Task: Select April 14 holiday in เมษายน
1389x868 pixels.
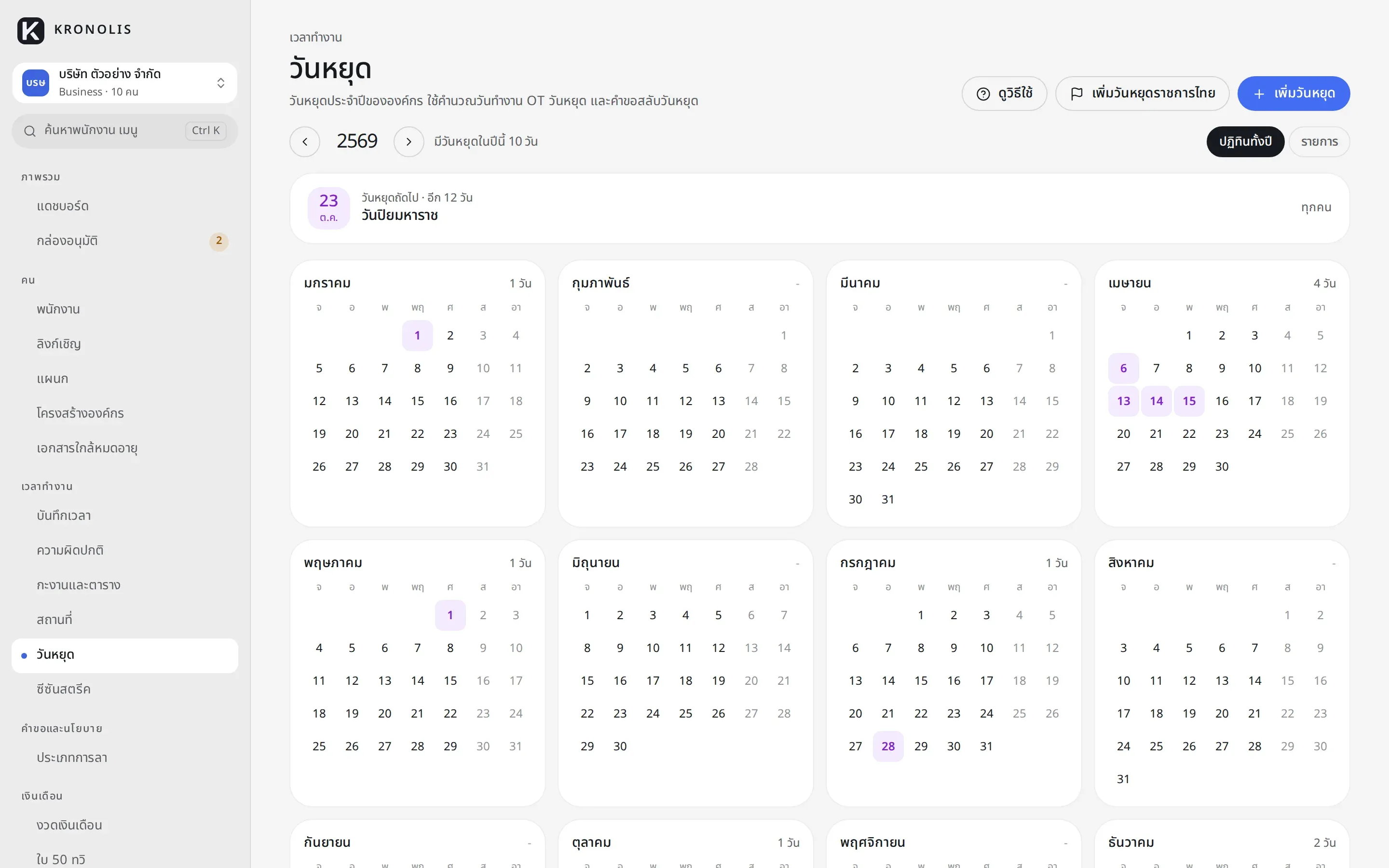Action: [1156, 401]
